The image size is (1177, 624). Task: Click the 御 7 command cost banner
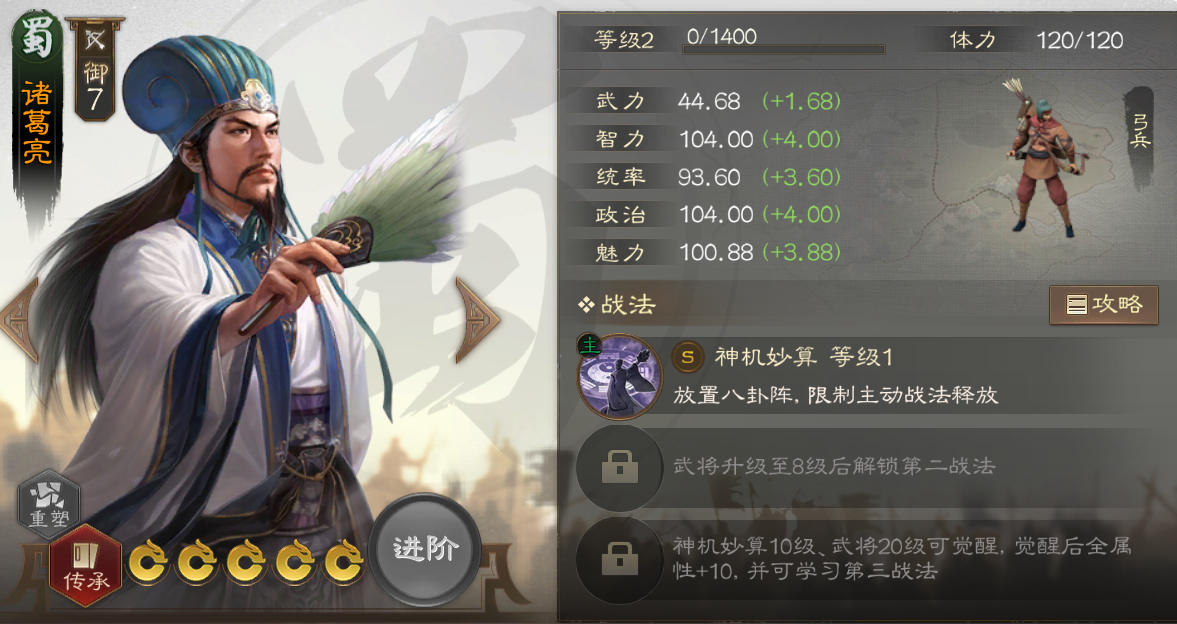click(95, 70)
